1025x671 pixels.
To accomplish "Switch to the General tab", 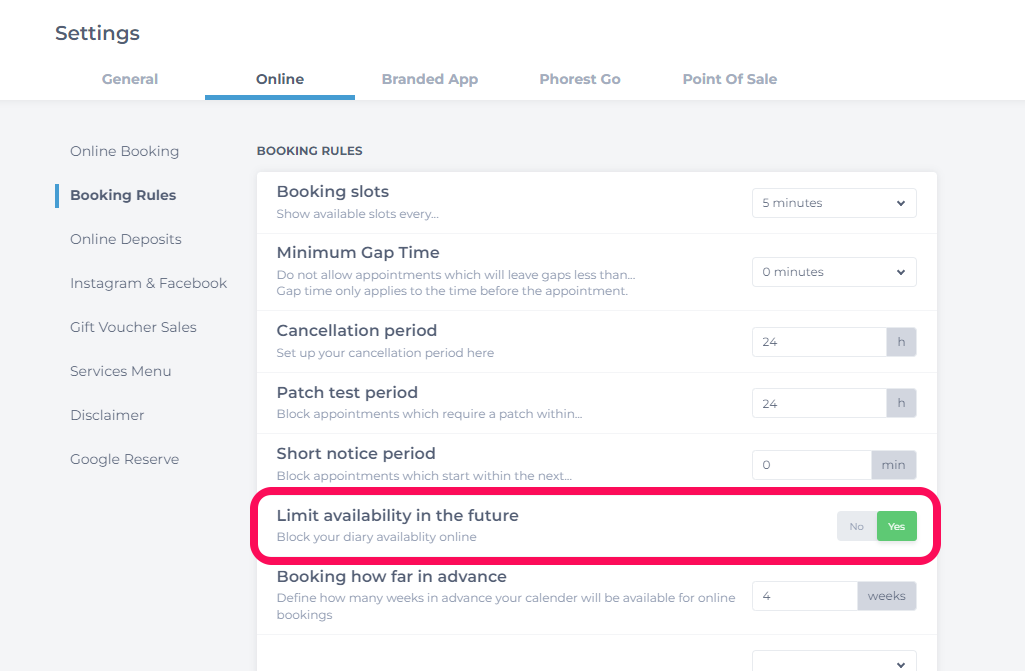I will (x=129, y=79).
